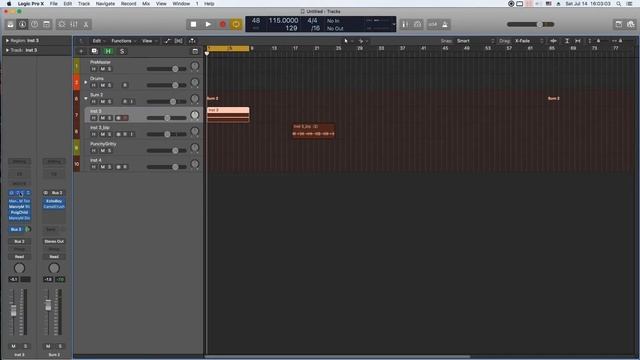Viewport: 640px width, 360px height.
Task: Select the Inst 3_bip region in timeline
Action: [313, 131]
